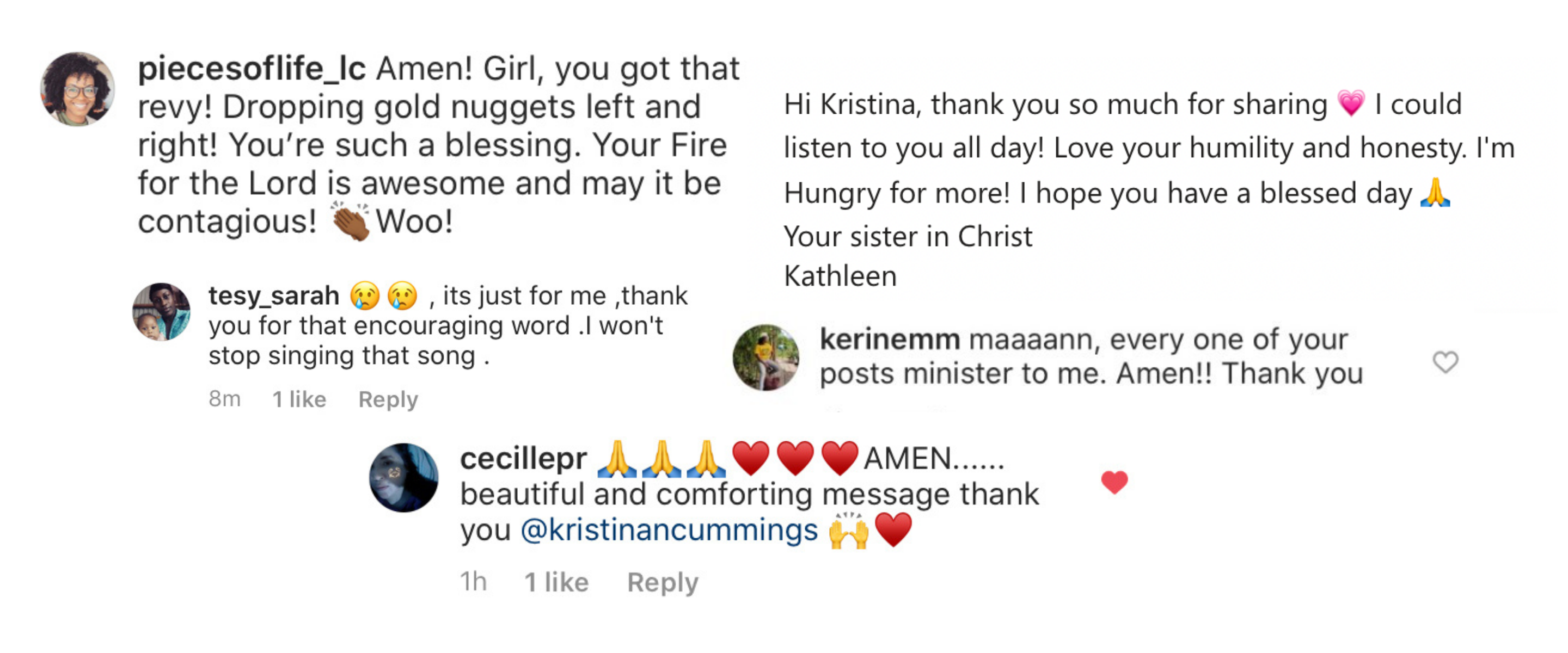Show the 1 like on cecillepr's comment
Screen dimensions: 1568x653
(x=556, y=582)
